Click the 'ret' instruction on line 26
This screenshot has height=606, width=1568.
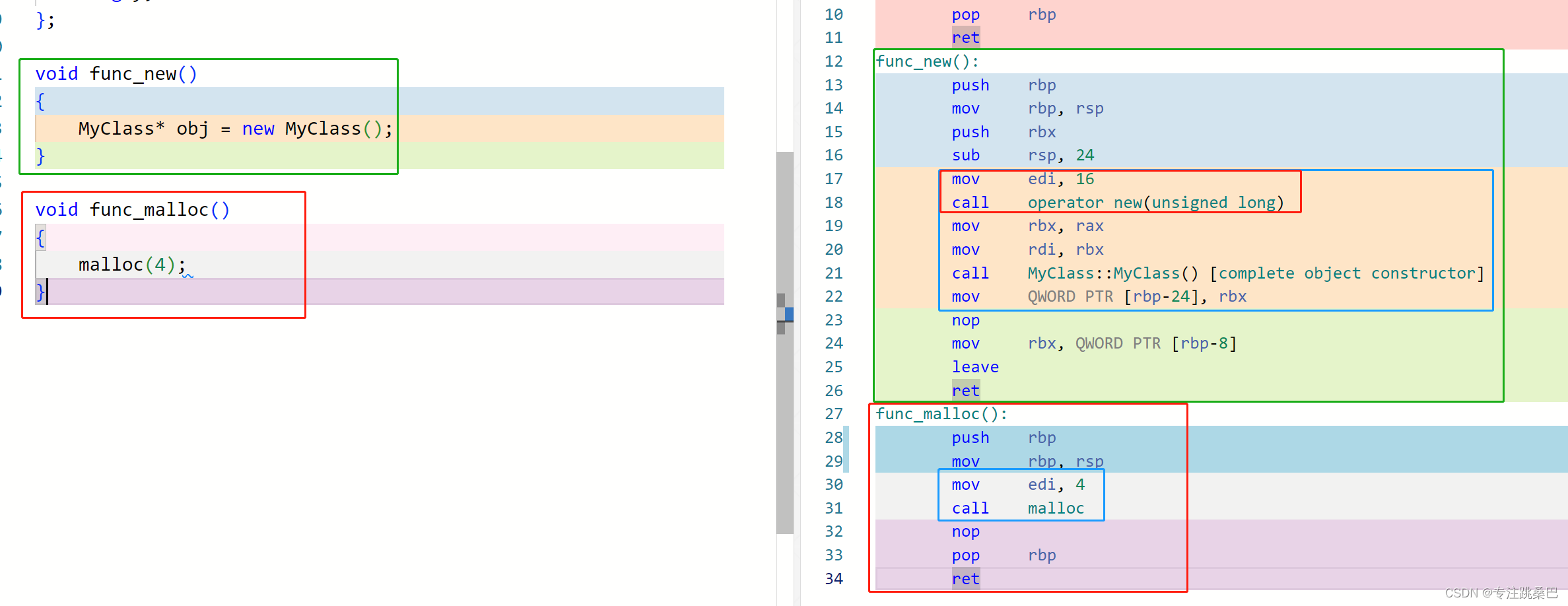click(965, 391)
